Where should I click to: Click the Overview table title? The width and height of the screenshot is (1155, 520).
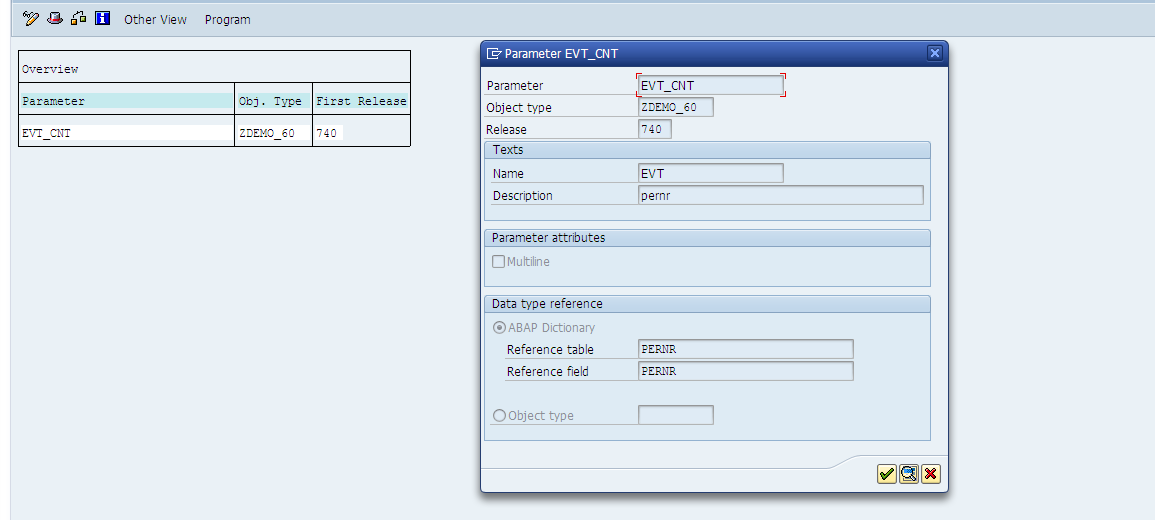[50, 69]
